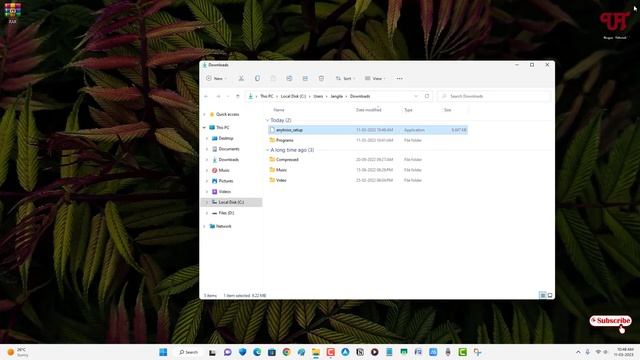Click the Search Downloads field
The width and height of the screenshot is (640, 360).
(494, 96)
